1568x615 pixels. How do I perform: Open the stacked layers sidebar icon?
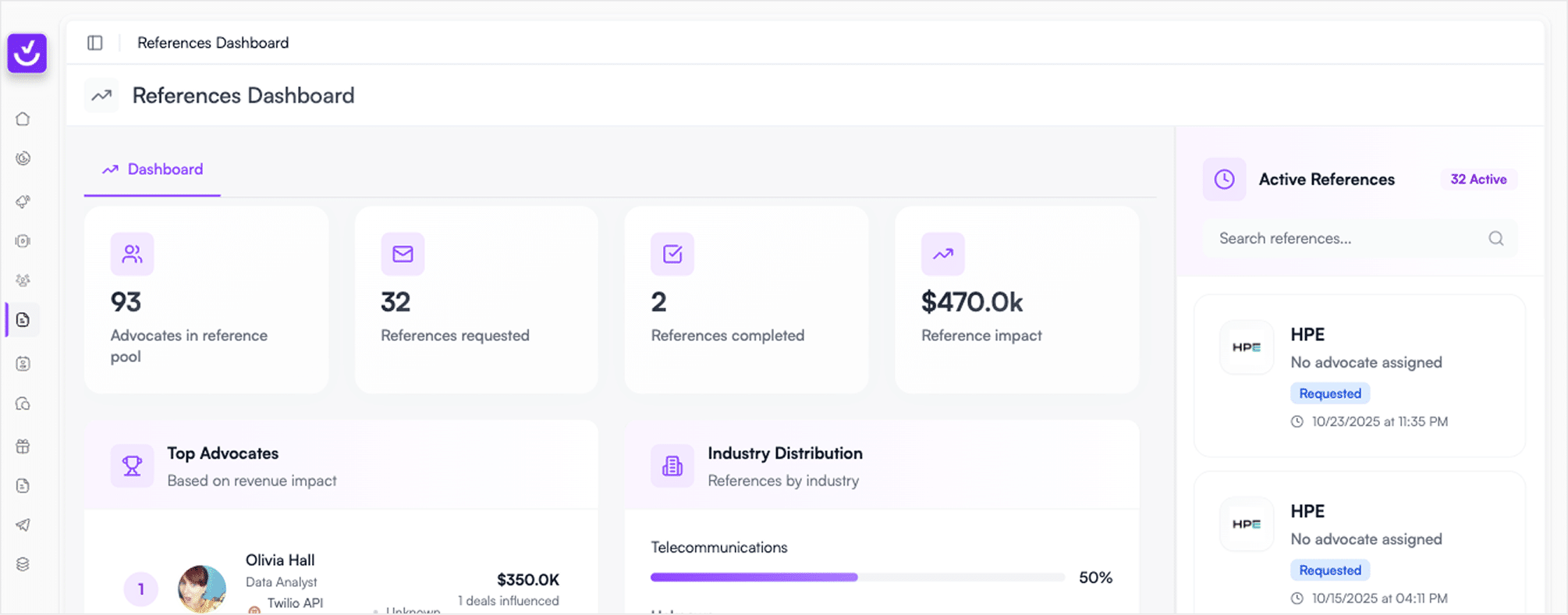[23, 564]
